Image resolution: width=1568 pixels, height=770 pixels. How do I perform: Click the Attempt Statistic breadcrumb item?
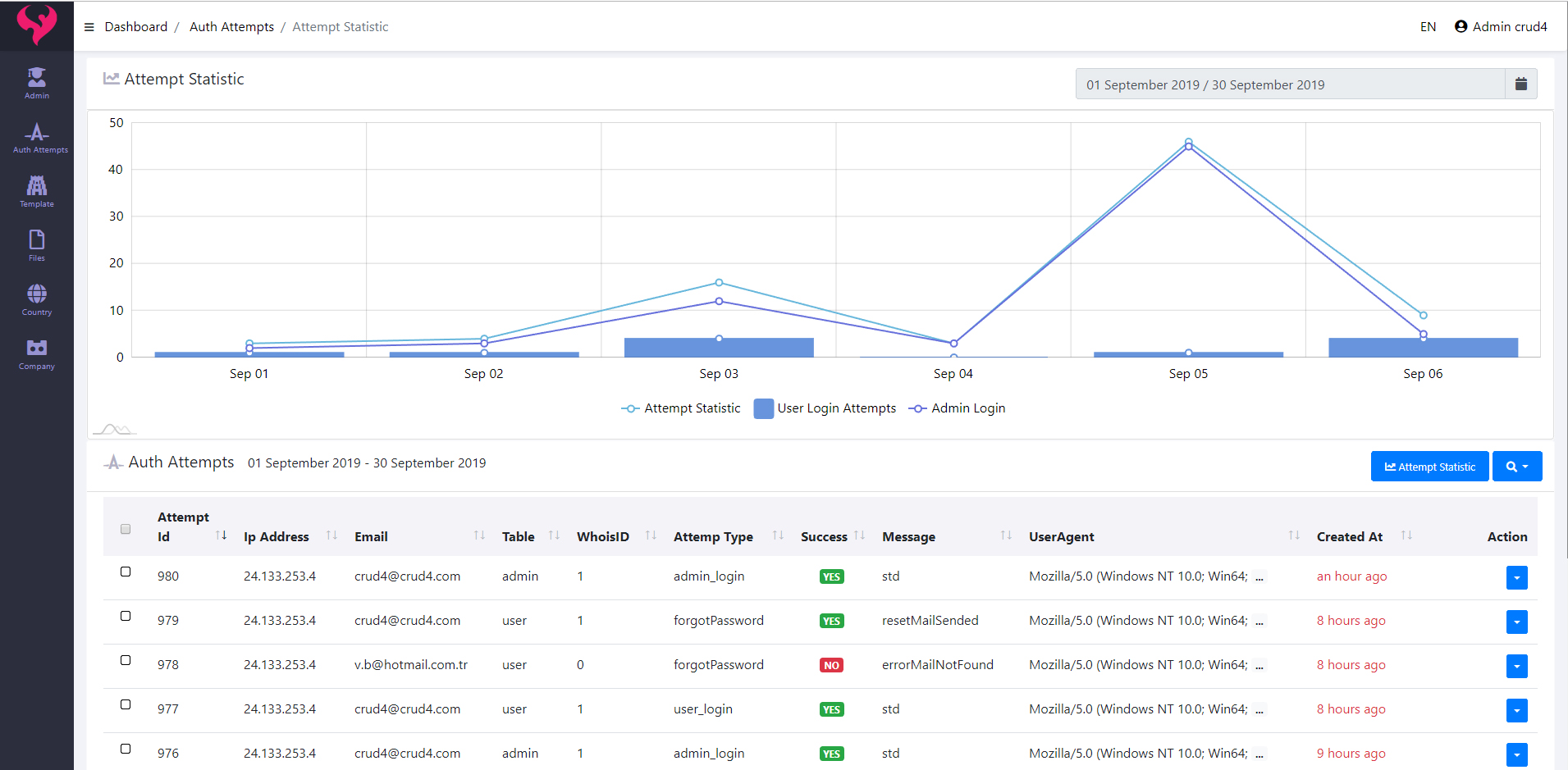click(x=341, y=27)
